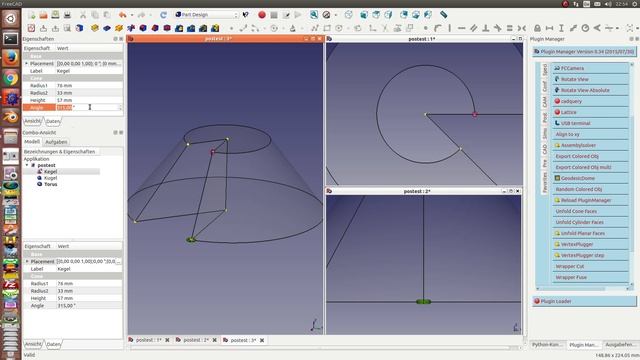The height and width of the screenshot is (360, 640).
Task: Run the Unfold Cone Faces plugin
Action: pyautogui.click(x=590, y=211)
